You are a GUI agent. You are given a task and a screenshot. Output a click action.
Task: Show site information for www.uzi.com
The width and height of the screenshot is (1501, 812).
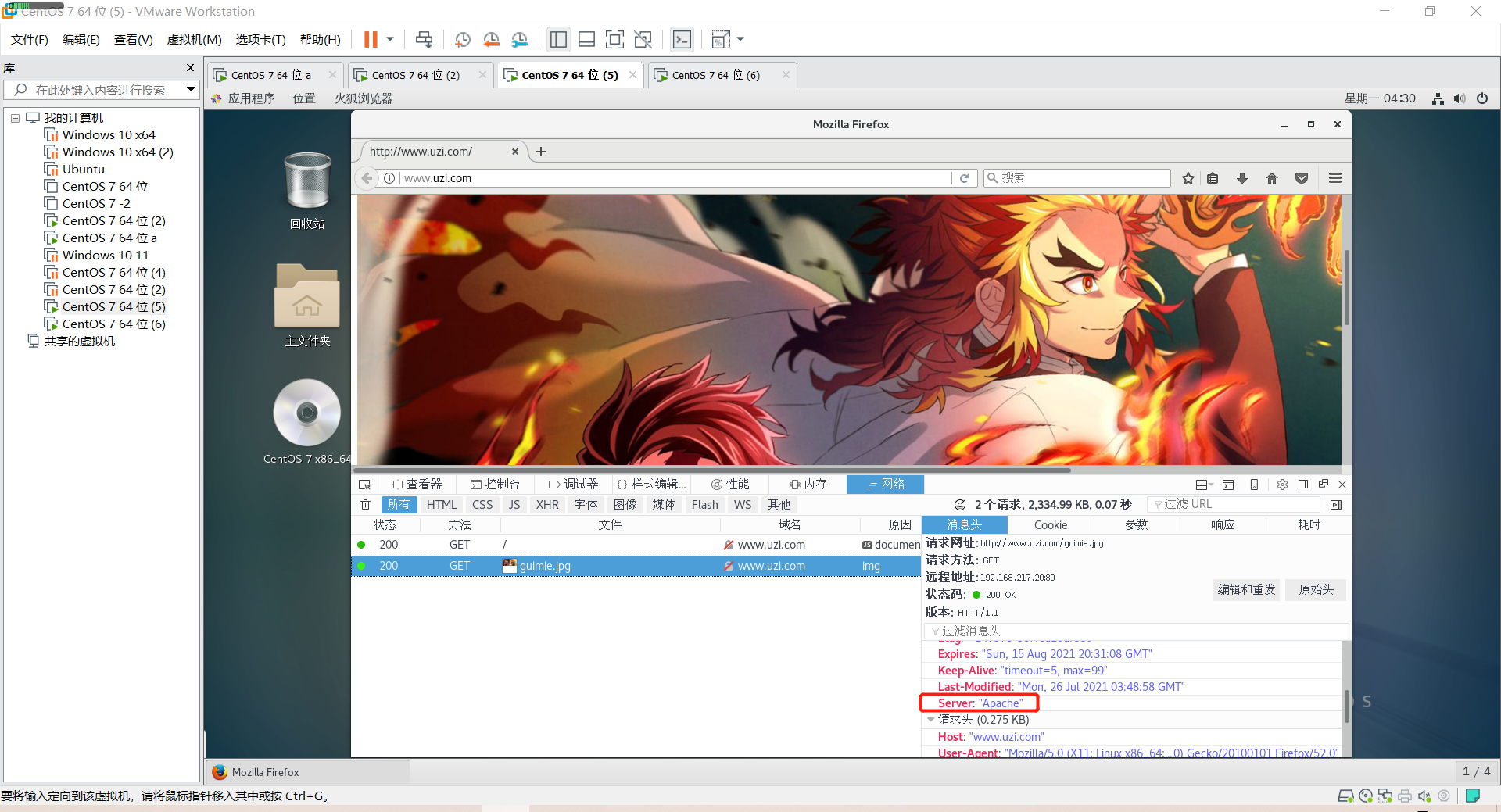(x=389, y=178)
